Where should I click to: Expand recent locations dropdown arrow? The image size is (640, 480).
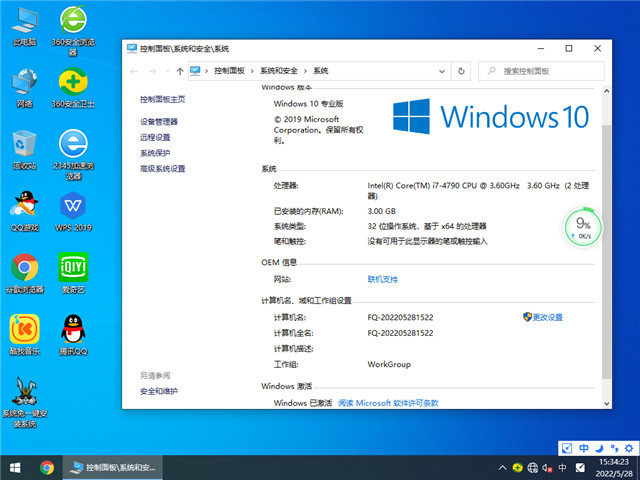(167, 71)
